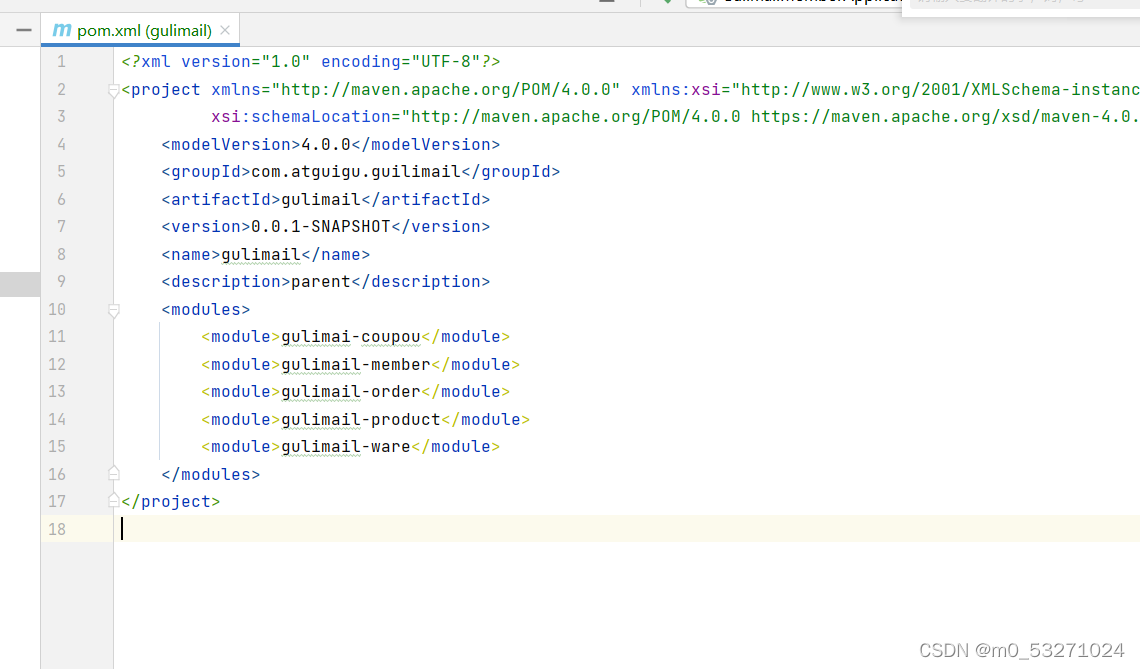Screen dimensions: 1140x669
Task: Click the Maven 'm' icon on the tab
Action: tap(62, 31)
